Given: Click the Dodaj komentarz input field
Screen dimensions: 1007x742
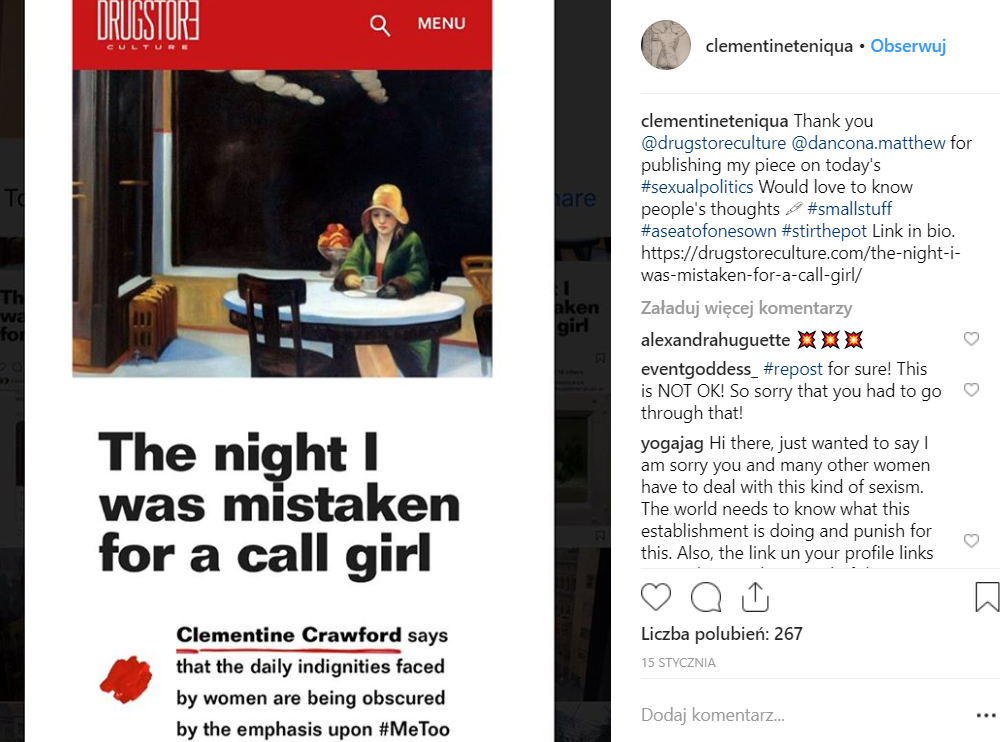Looking at the screenshot, I should click(803, 715).
